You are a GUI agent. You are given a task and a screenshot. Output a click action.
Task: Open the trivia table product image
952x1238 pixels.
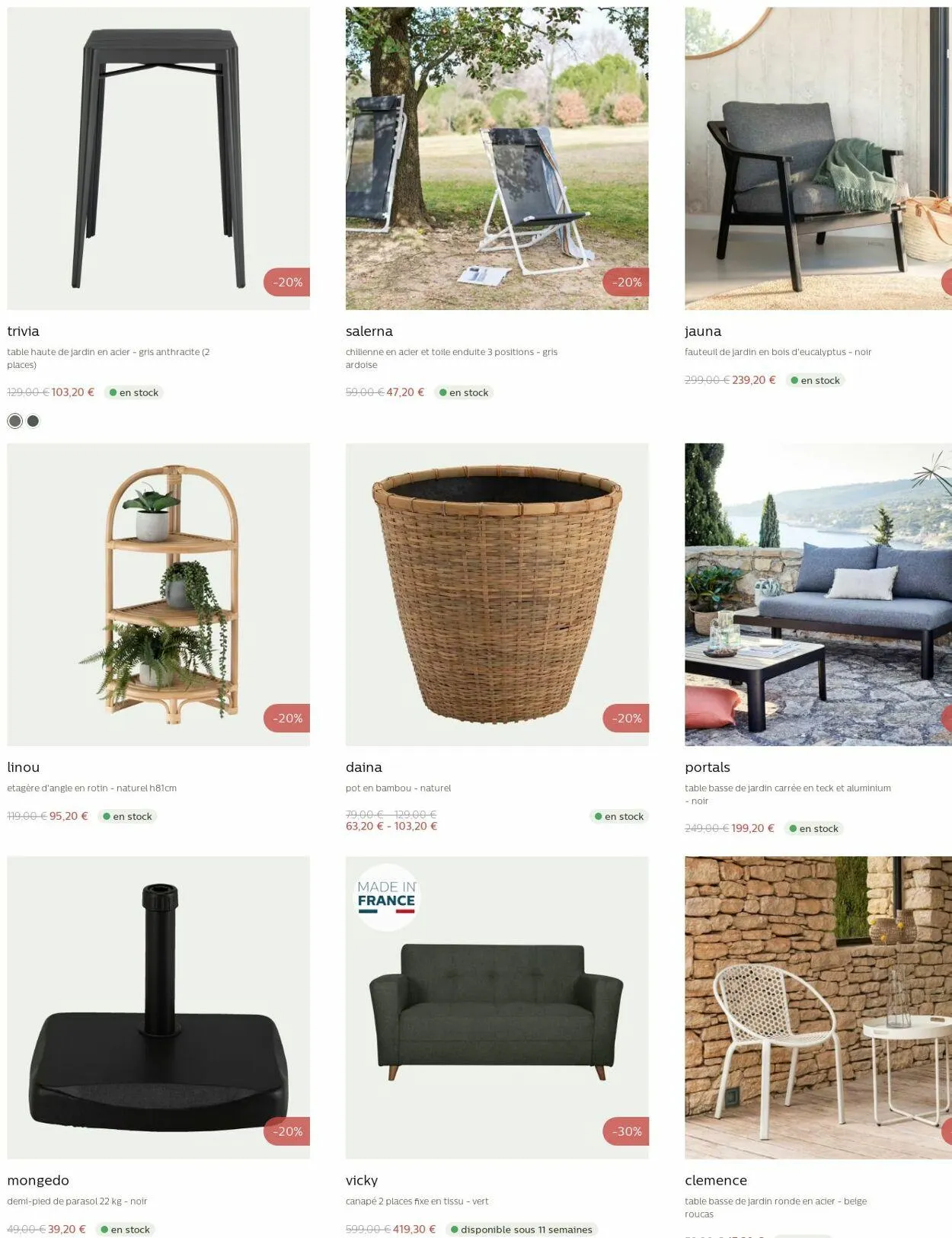point(158,158)
